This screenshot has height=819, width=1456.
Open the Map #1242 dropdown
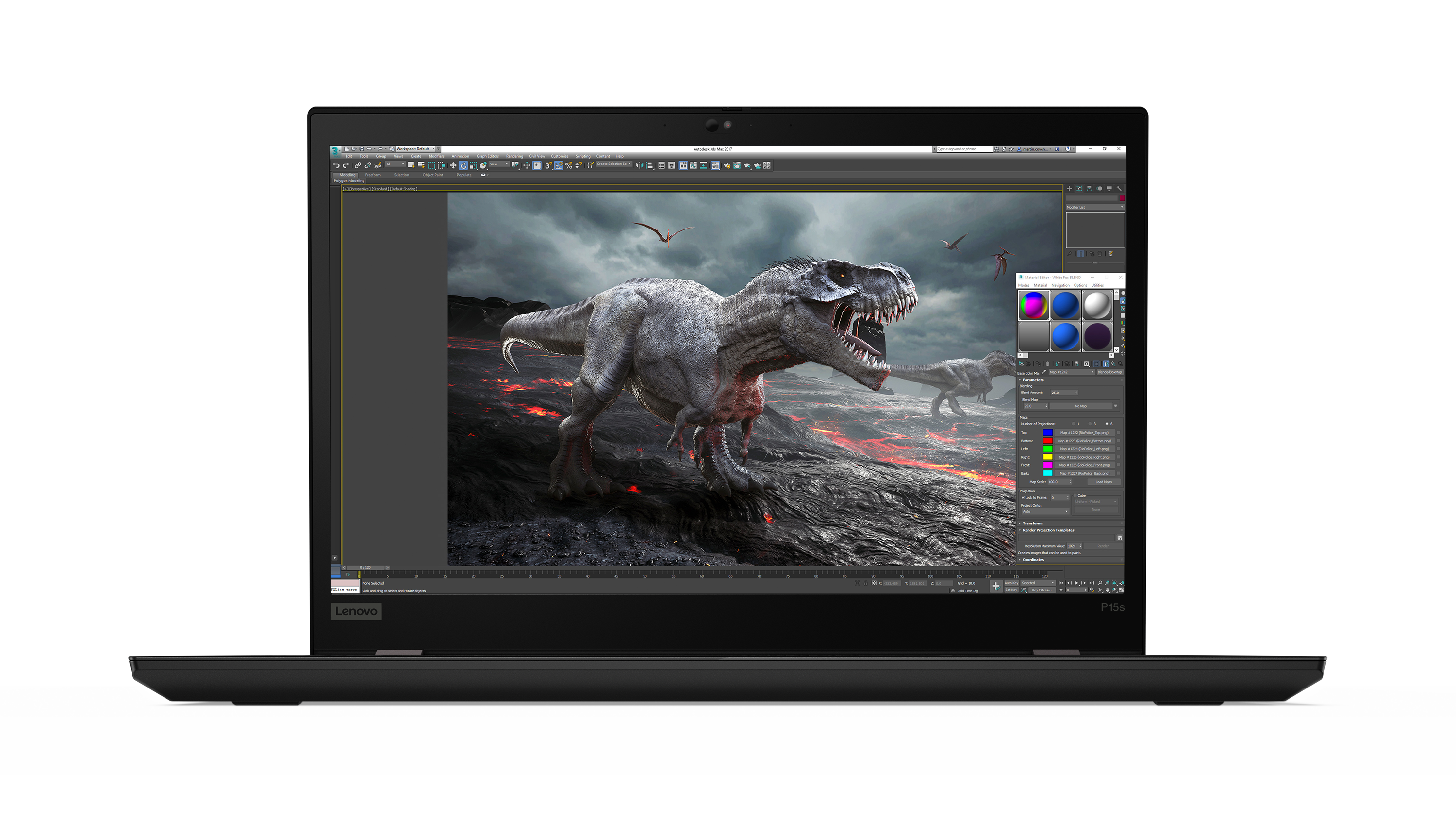pyautogui.click(x=1072, y=373)
